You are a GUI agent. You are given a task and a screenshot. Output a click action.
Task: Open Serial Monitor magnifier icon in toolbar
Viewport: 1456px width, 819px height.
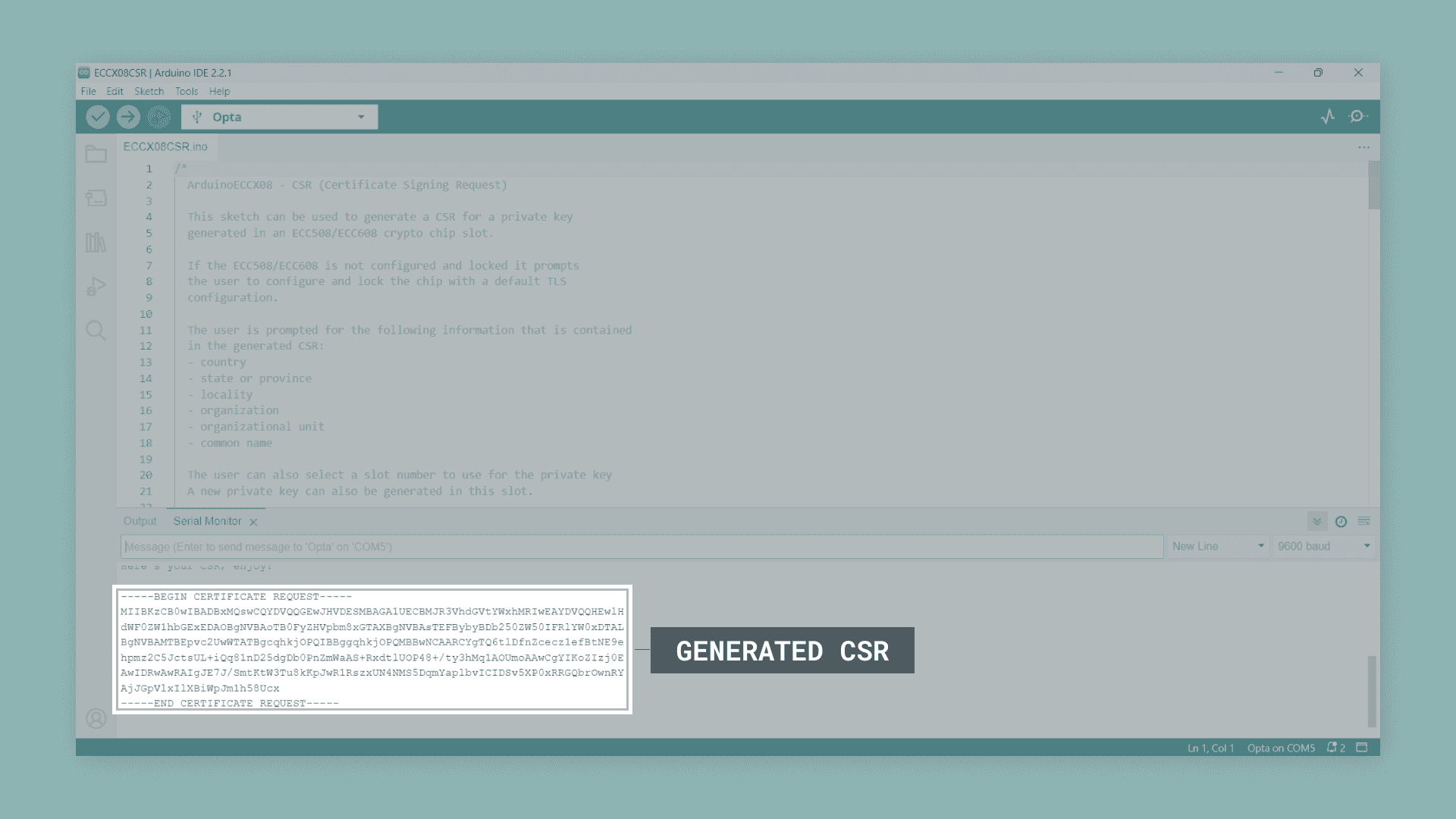1357,117
